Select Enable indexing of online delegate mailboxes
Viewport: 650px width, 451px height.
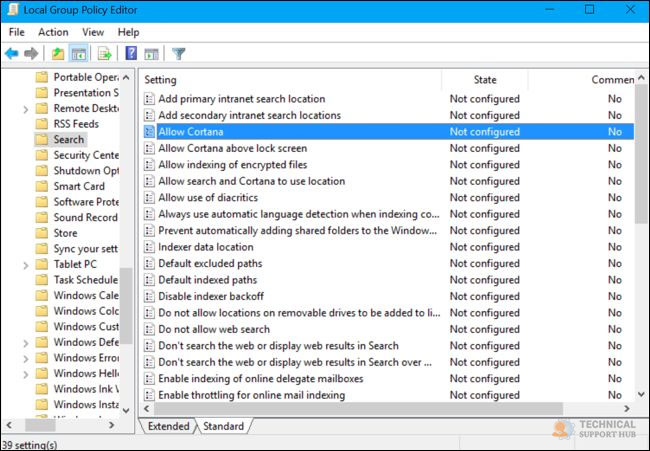pos(388,378)
